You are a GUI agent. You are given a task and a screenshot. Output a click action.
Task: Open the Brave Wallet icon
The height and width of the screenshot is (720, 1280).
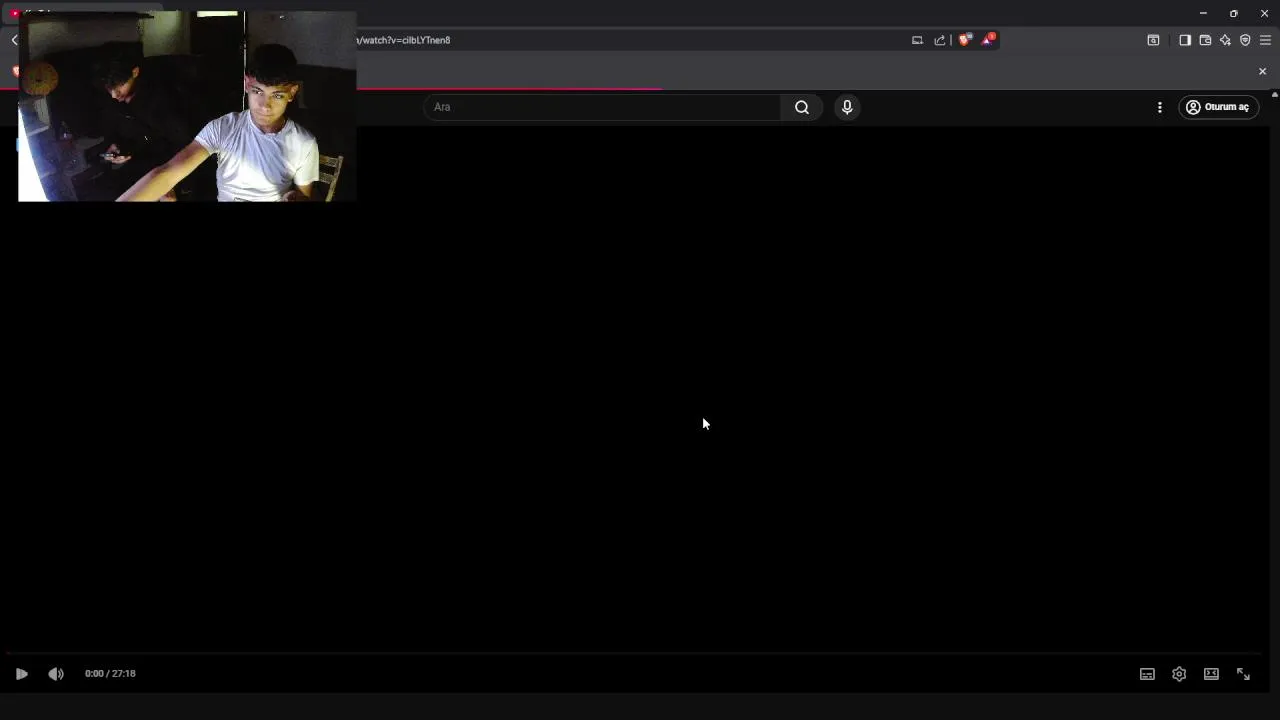[1205, 40]
